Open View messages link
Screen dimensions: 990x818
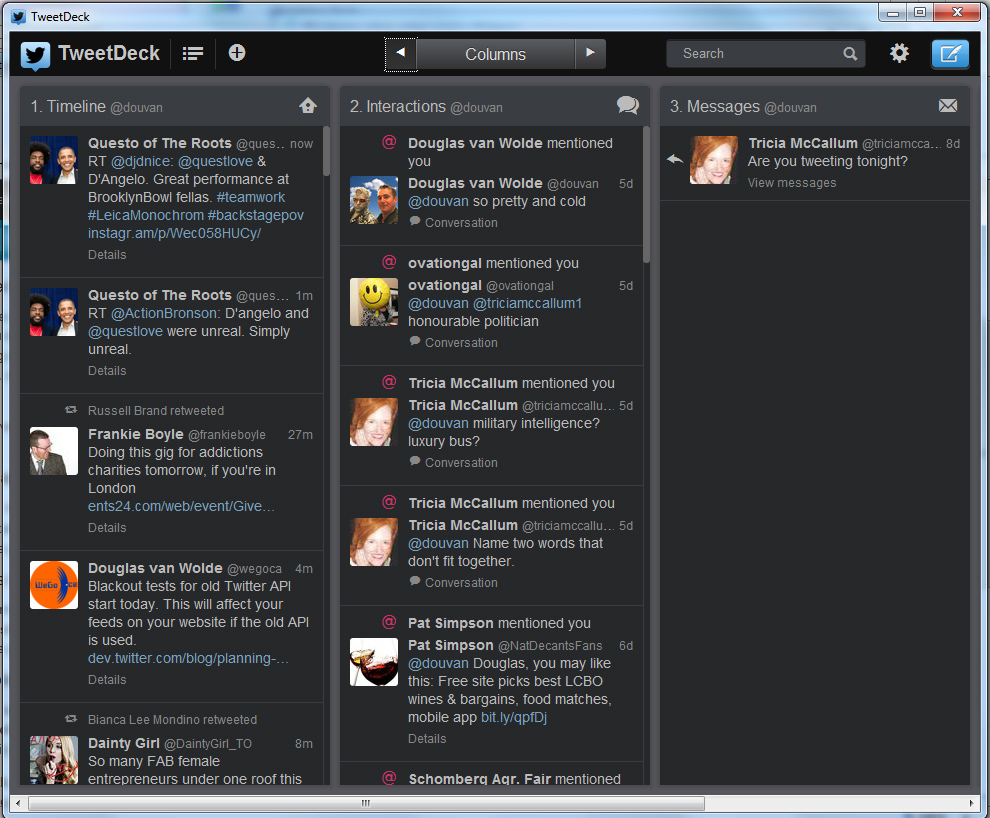point(792,183)
